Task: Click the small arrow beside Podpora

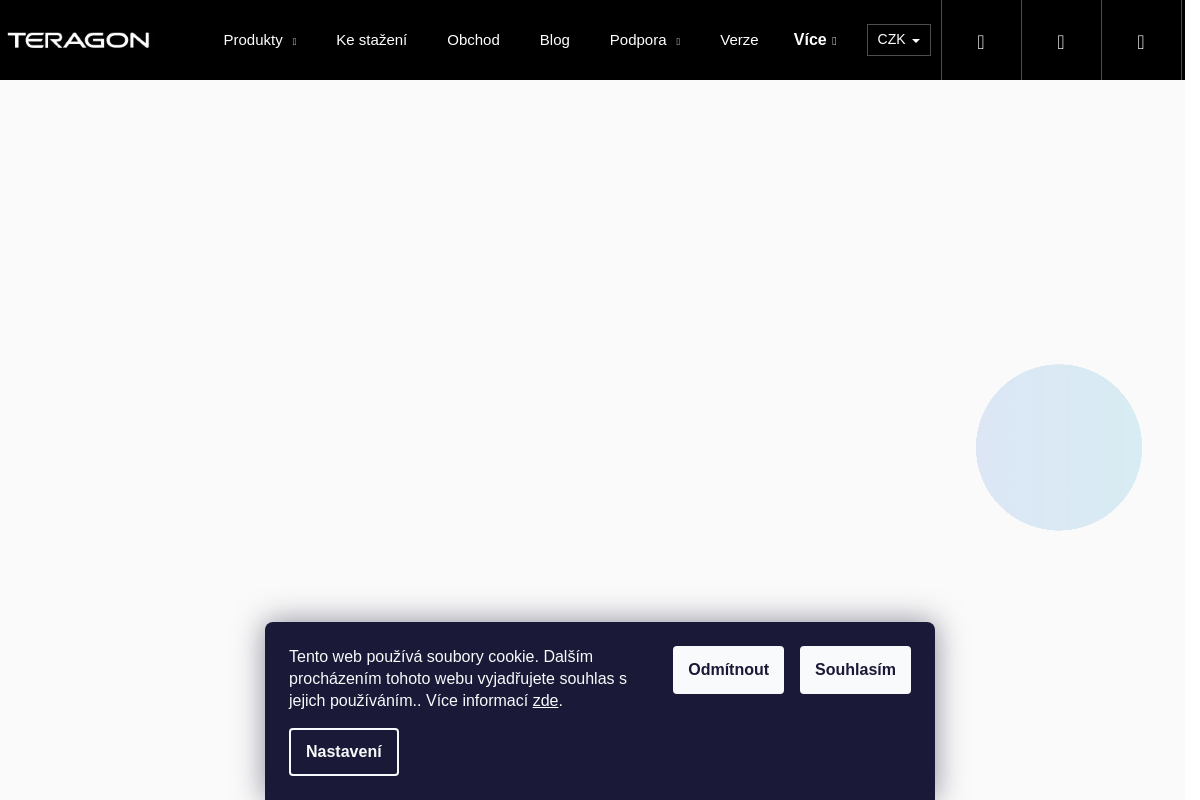Action: [x=678, y=42]
